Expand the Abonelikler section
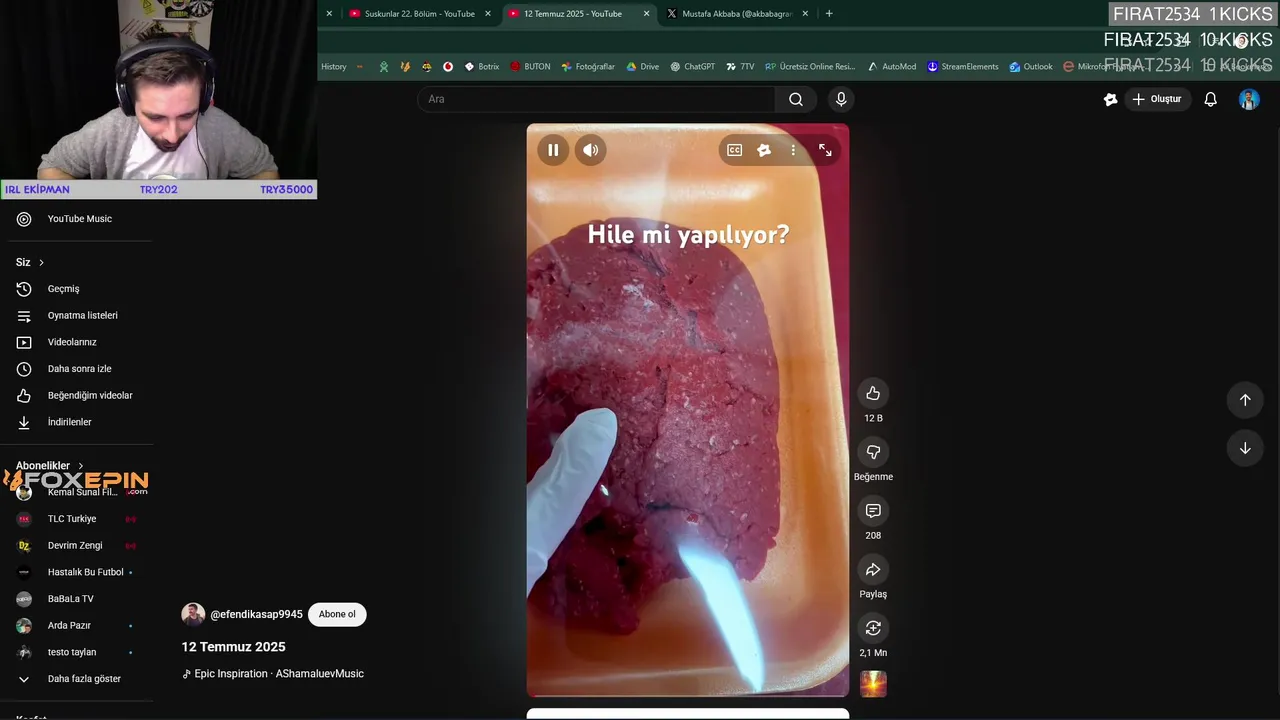Screen dimensions: 1280x720 tap(50, 465)
